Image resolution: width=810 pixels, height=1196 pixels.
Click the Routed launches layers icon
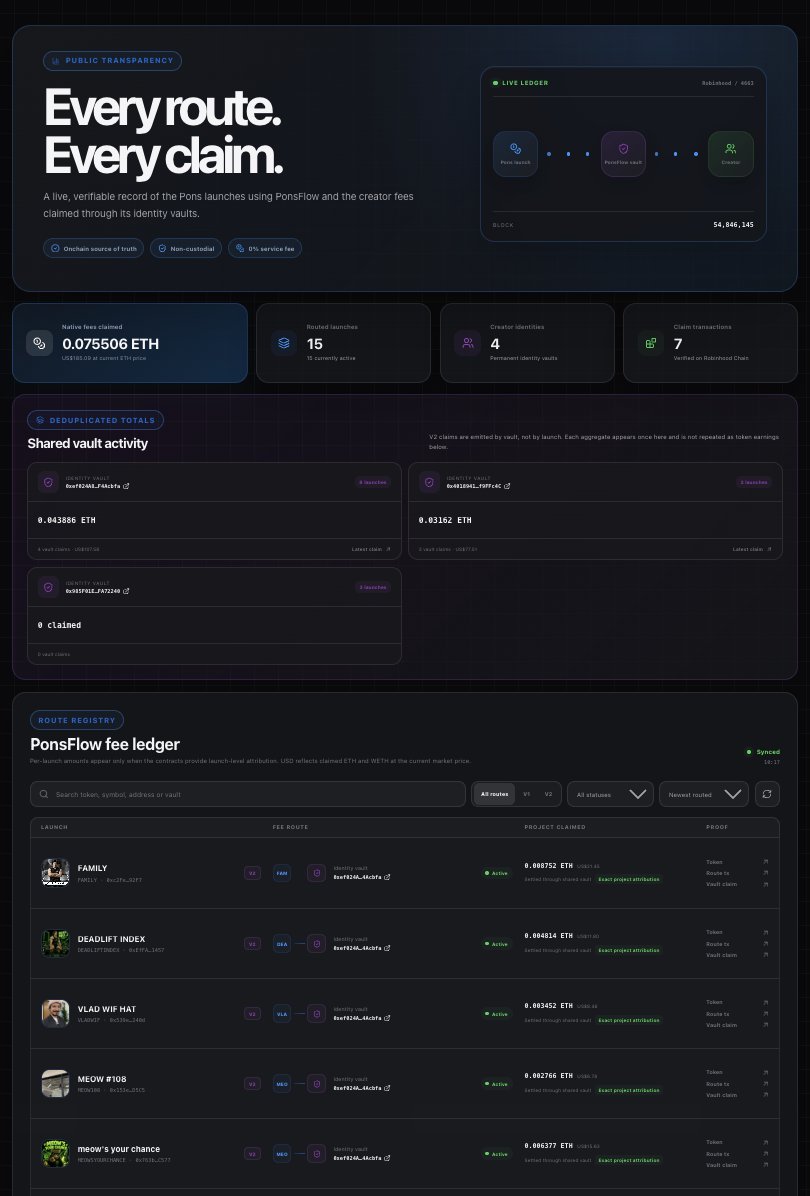click(284, 343)
